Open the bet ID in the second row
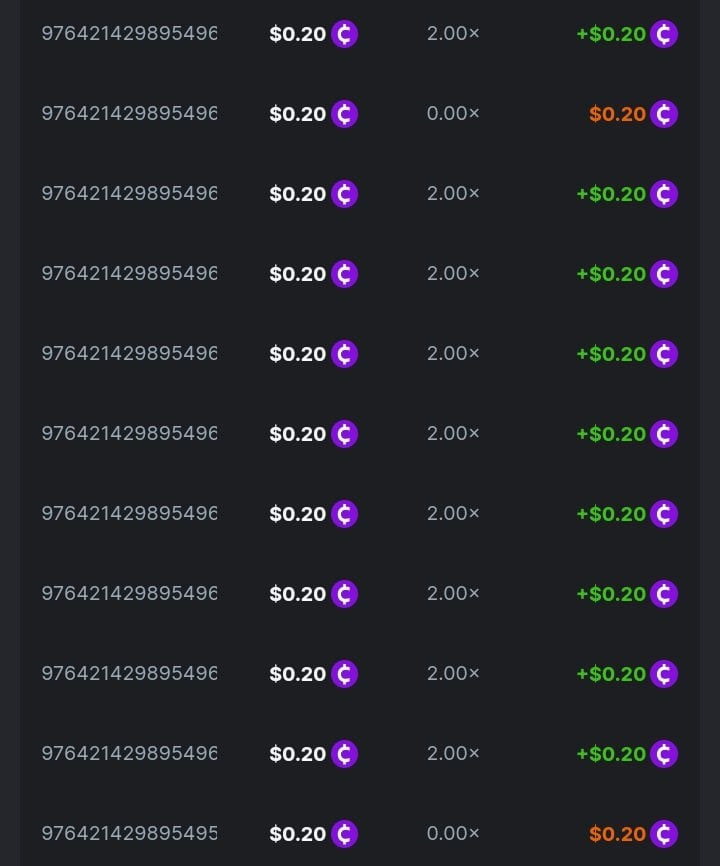The image size is (720, 866). (x=129, y=113)
